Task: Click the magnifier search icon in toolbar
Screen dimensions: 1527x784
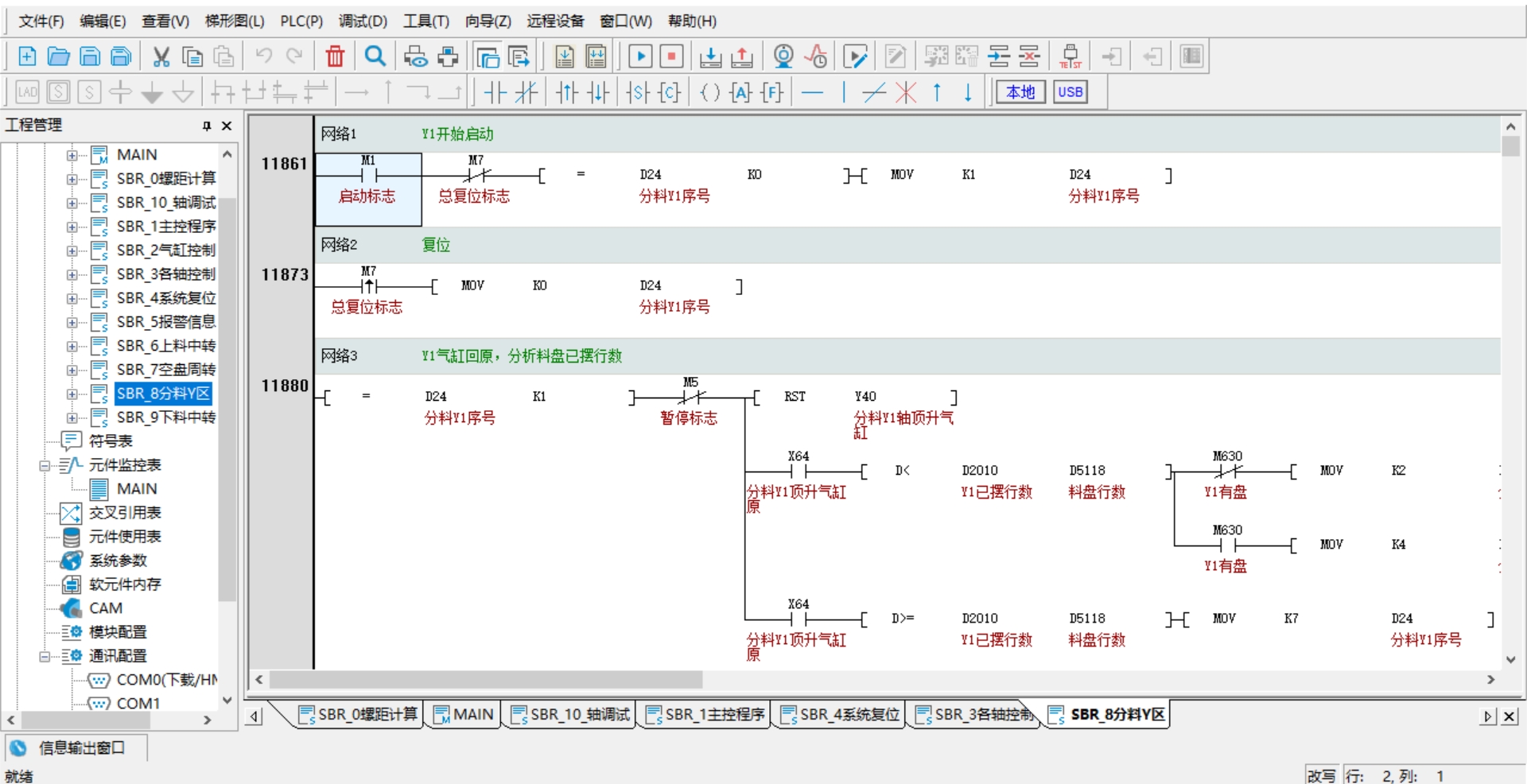Action: tap(375, 56)
